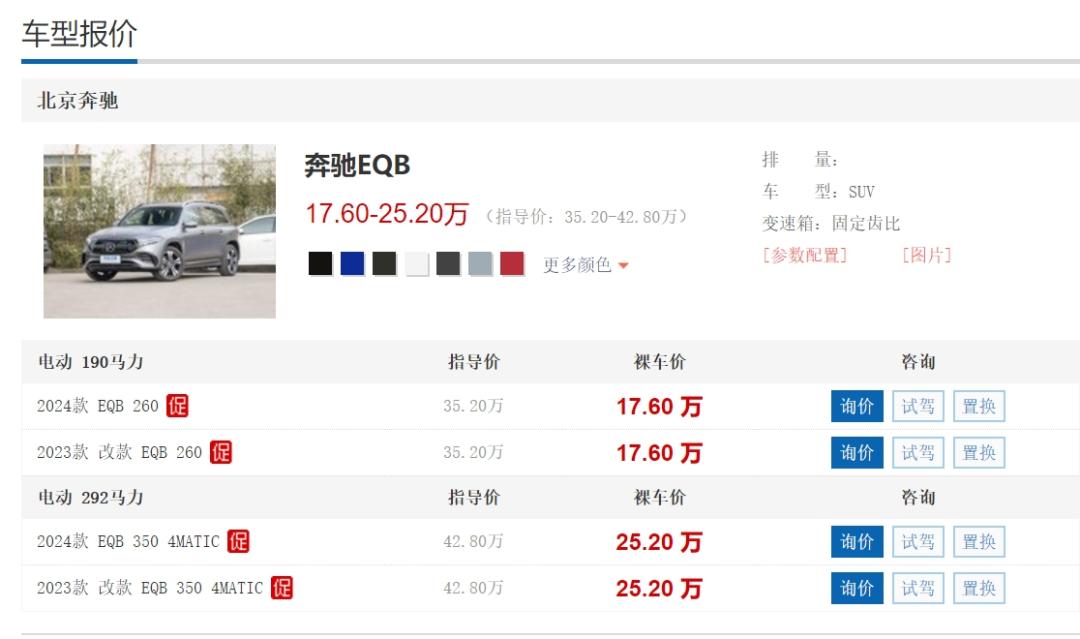Open the 促 promo badge for 2024款 EQB 350 4MATIC
Image resolution: width=1080 pixels, height=639 pixels.
238,541
